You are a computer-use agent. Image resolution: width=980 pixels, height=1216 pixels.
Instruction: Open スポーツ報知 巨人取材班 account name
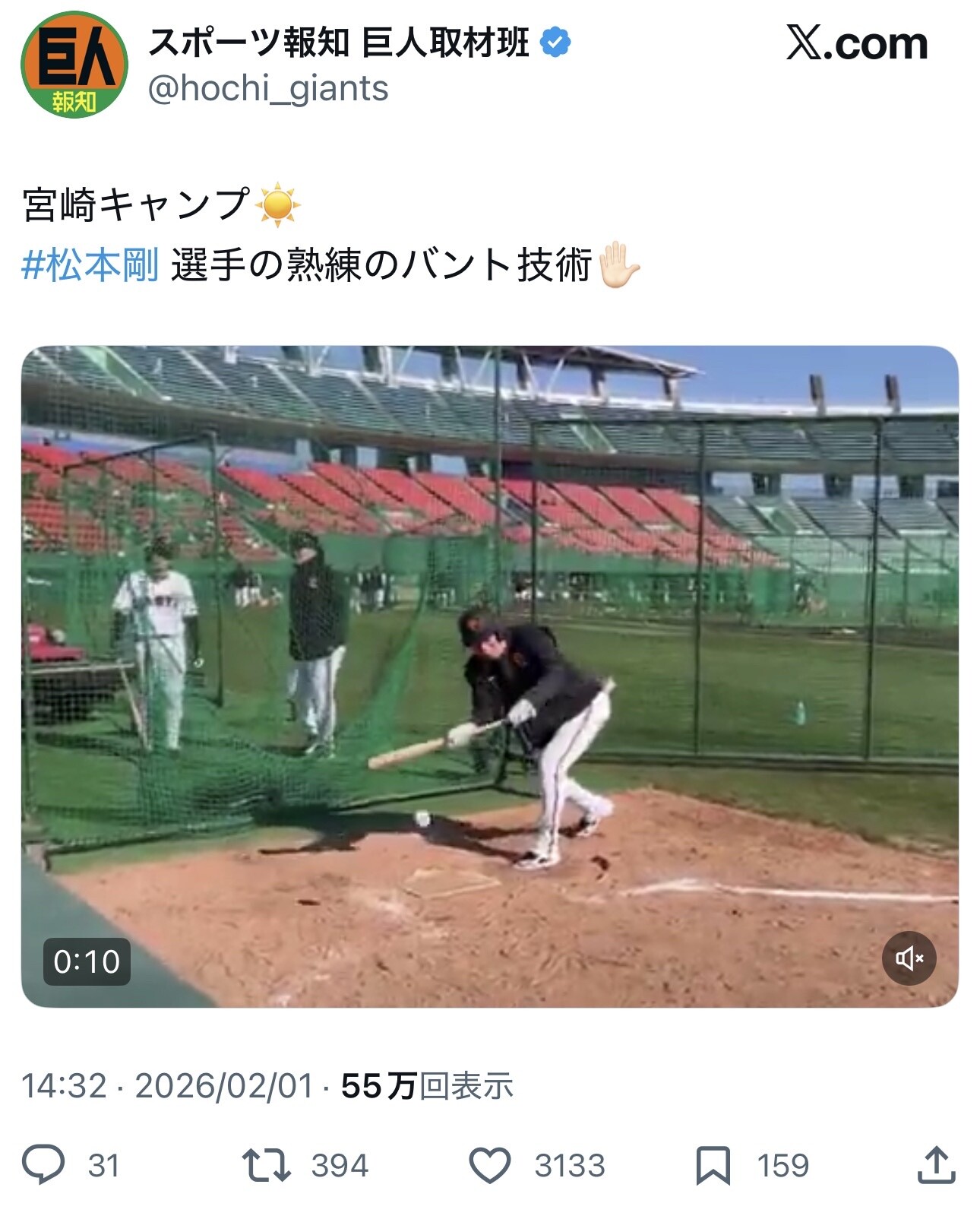[338, 43]
